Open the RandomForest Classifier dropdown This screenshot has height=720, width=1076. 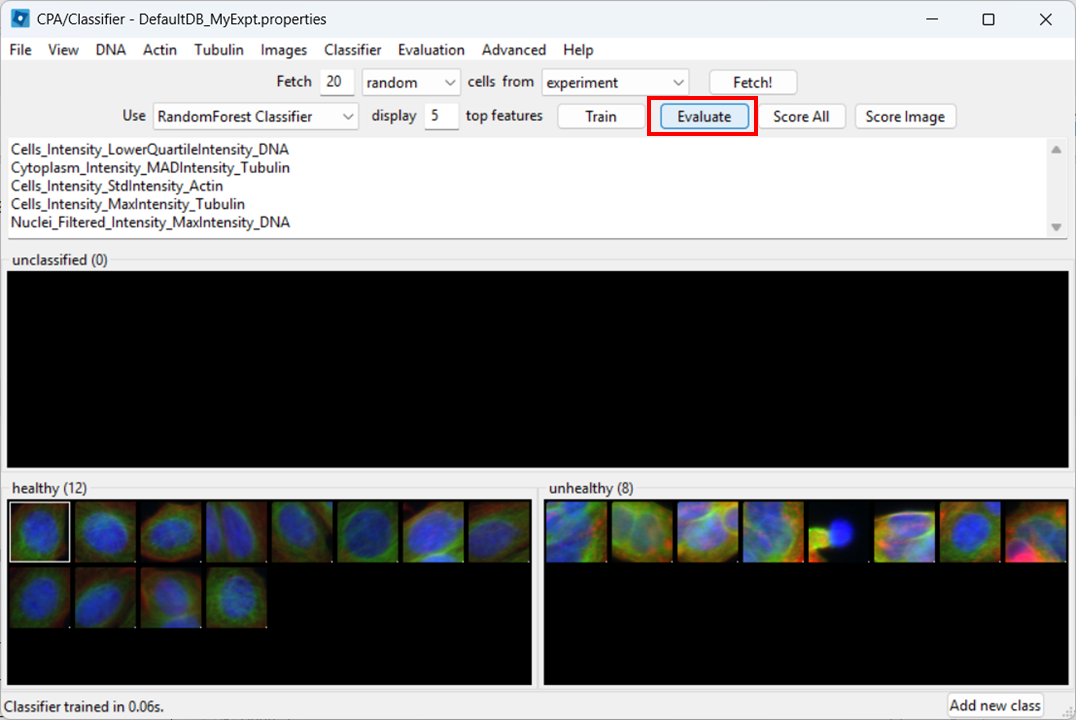click(x=255, y=116)
